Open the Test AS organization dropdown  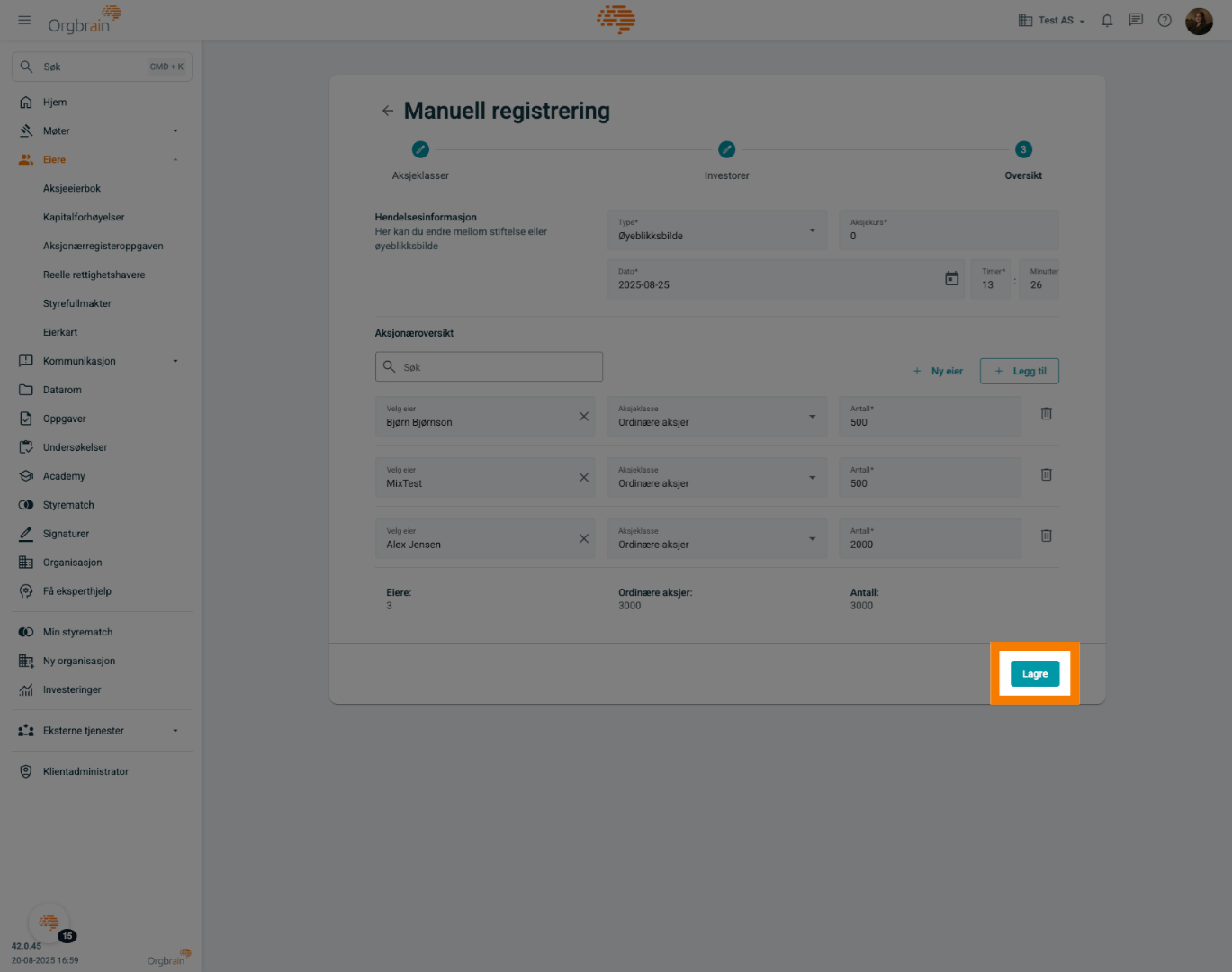1051,20
